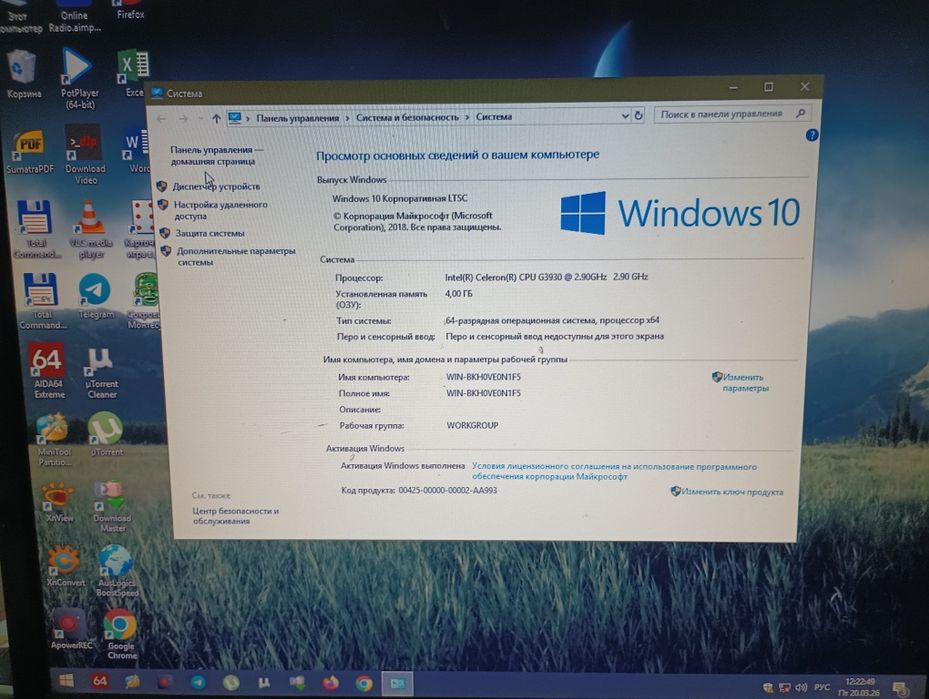Open MiniTool Partition desktop shortcut
The width and height of the screenshot is (929, 699).
(53, 440)
